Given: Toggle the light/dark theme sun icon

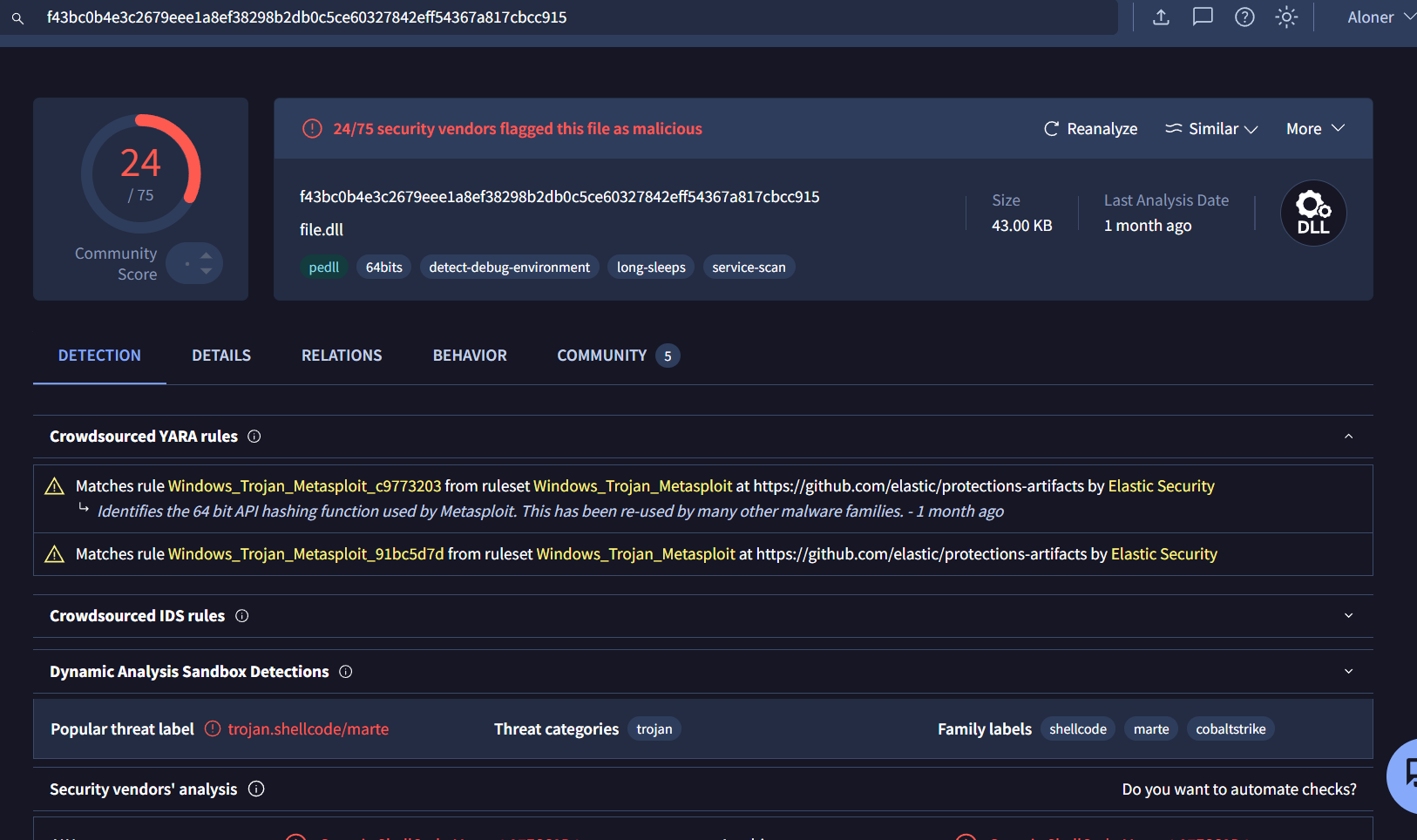Looking at the screenshot, I should coord(1286,17).
